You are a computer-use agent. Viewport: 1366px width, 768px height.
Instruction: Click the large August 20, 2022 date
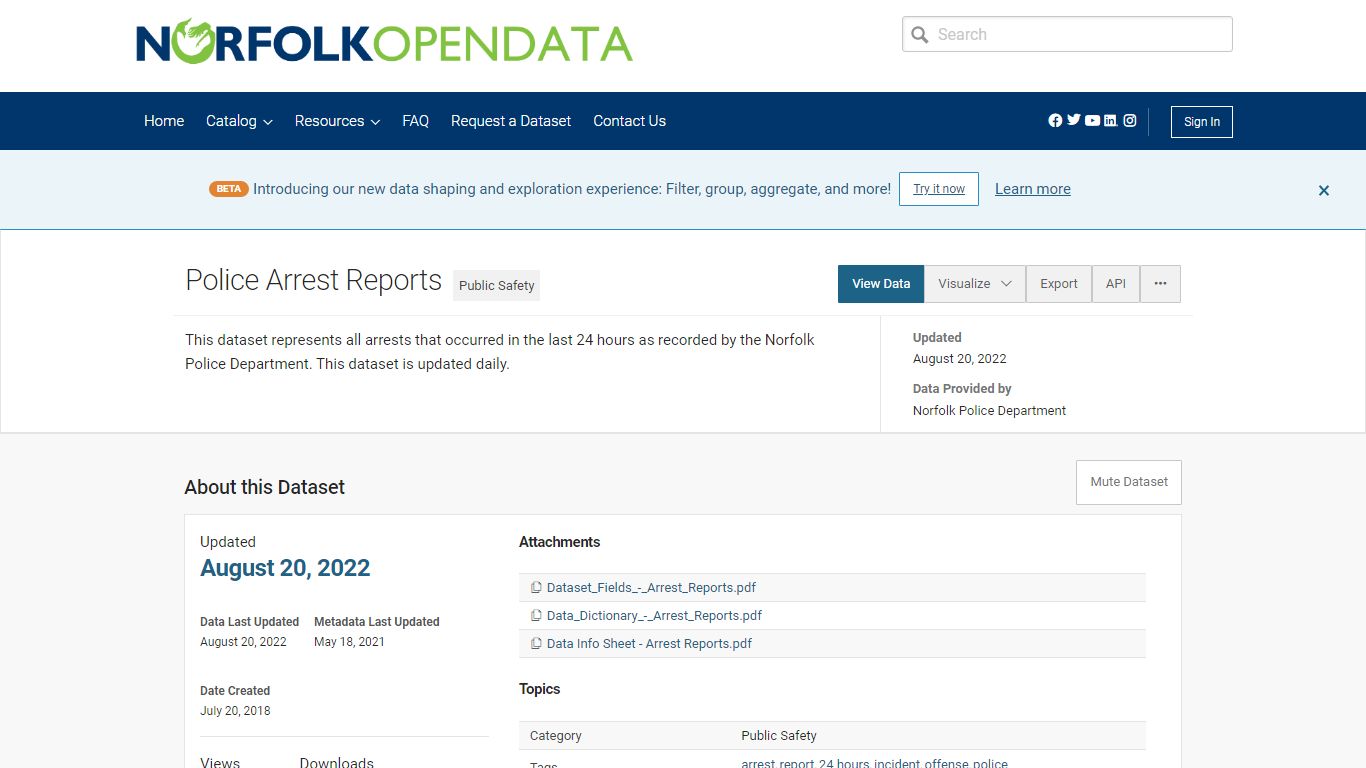[285, 568]
